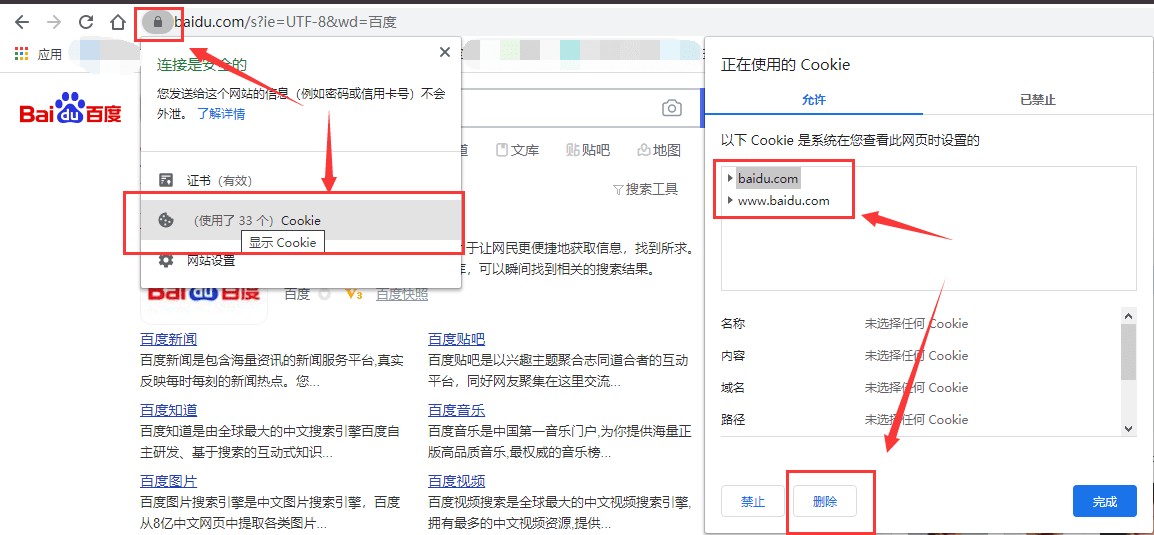The height and width of the screenshot is (535, 1154).
Task: Click the cookie details scrollbar up arrow
Action: 1129,314
